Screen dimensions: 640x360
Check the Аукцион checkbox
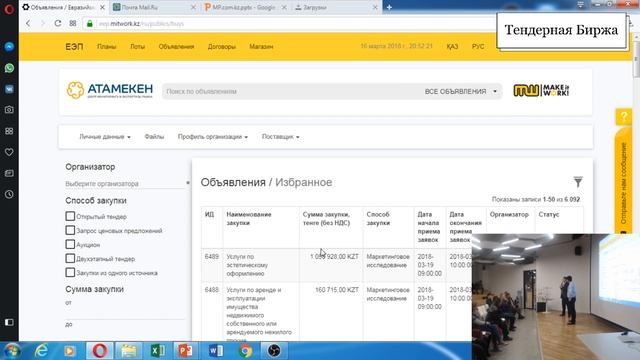[x=70, y=244]
